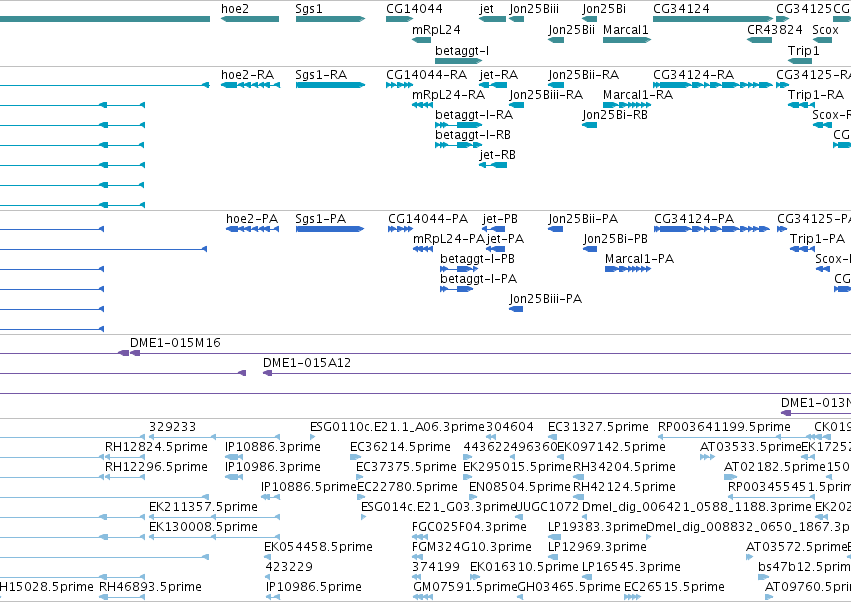This screenshot has height=602, width=851.
Task: Select the Marcal1-PA protein label
Action: pyautogui.click(x=639, y=259)
